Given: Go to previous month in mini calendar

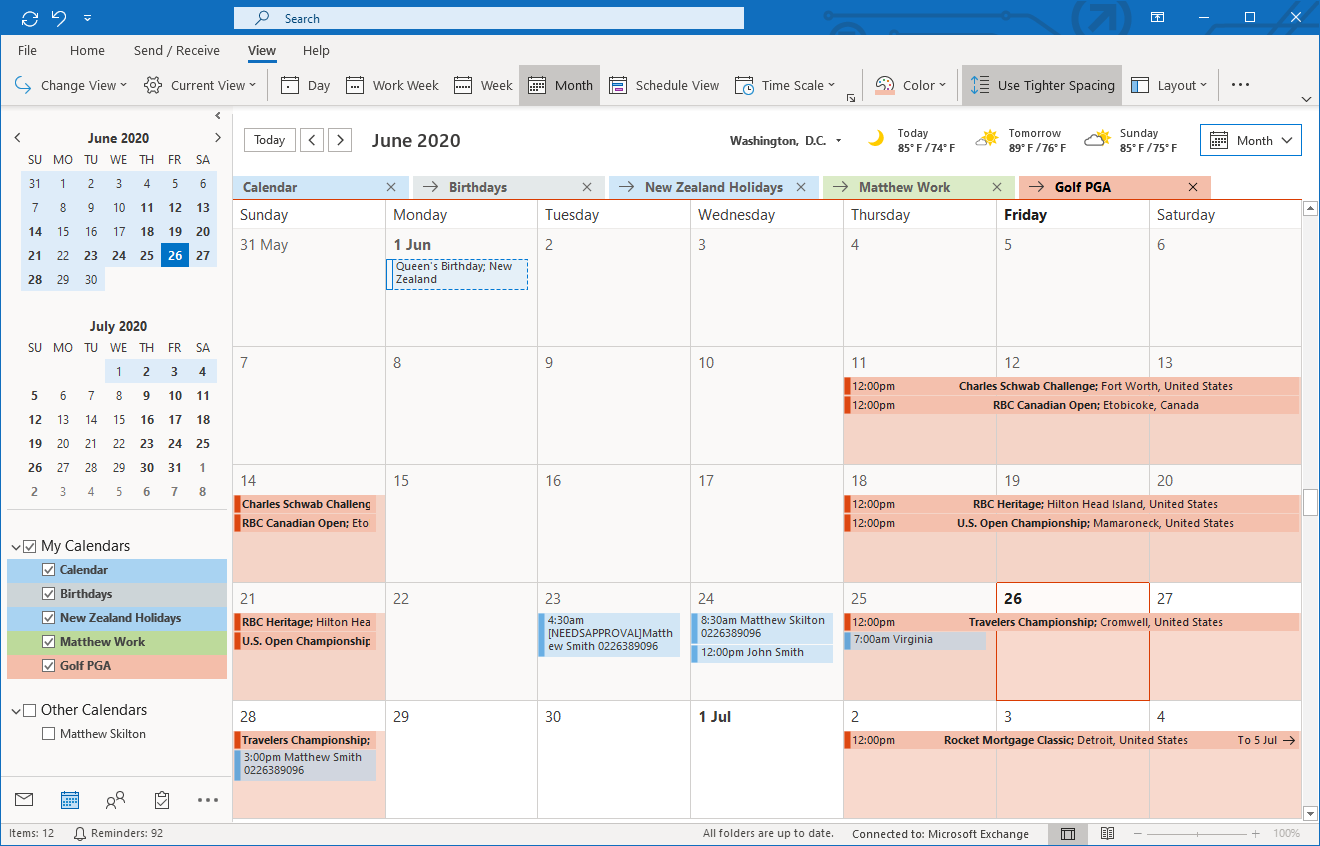Looking at the screenshot, I should [17, 138].
